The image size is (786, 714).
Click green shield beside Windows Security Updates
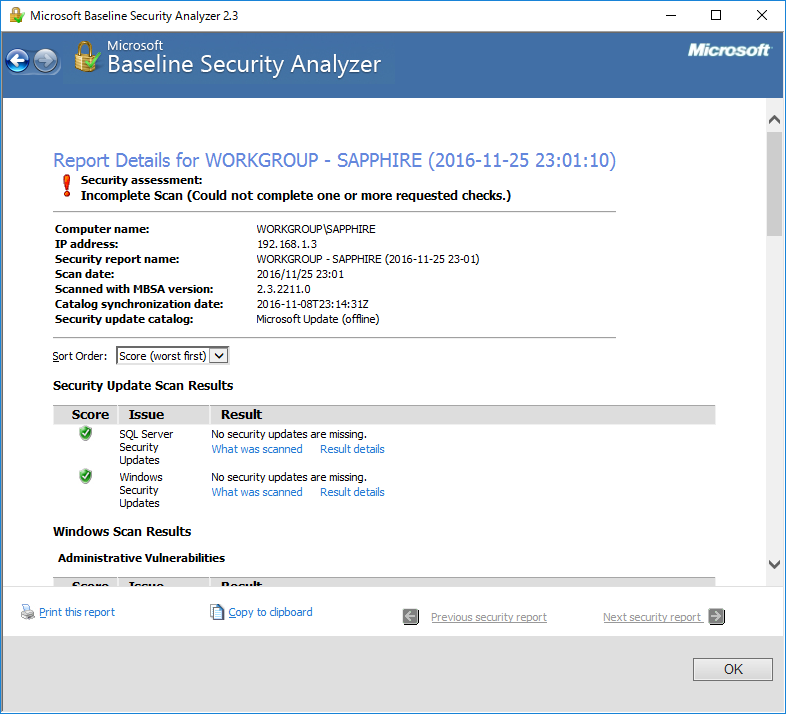[x=86, y=476]
